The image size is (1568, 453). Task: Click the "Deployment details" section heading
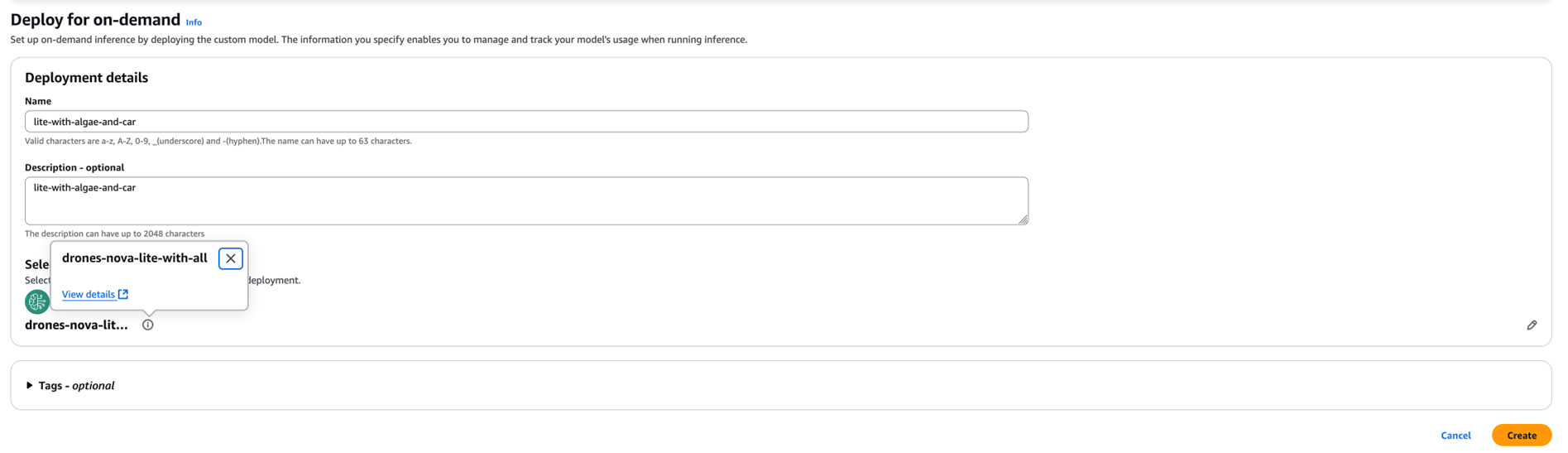pos(86,78)
